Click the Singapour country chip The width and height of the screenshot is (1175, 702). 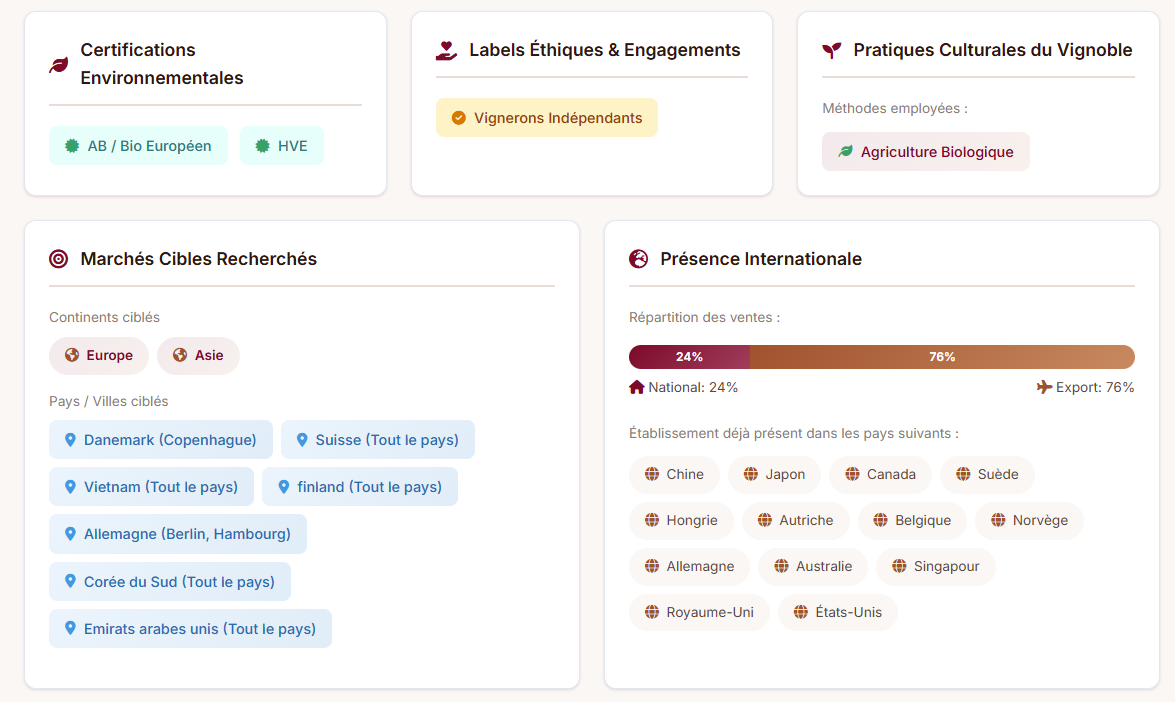click(x=935, y=567)
